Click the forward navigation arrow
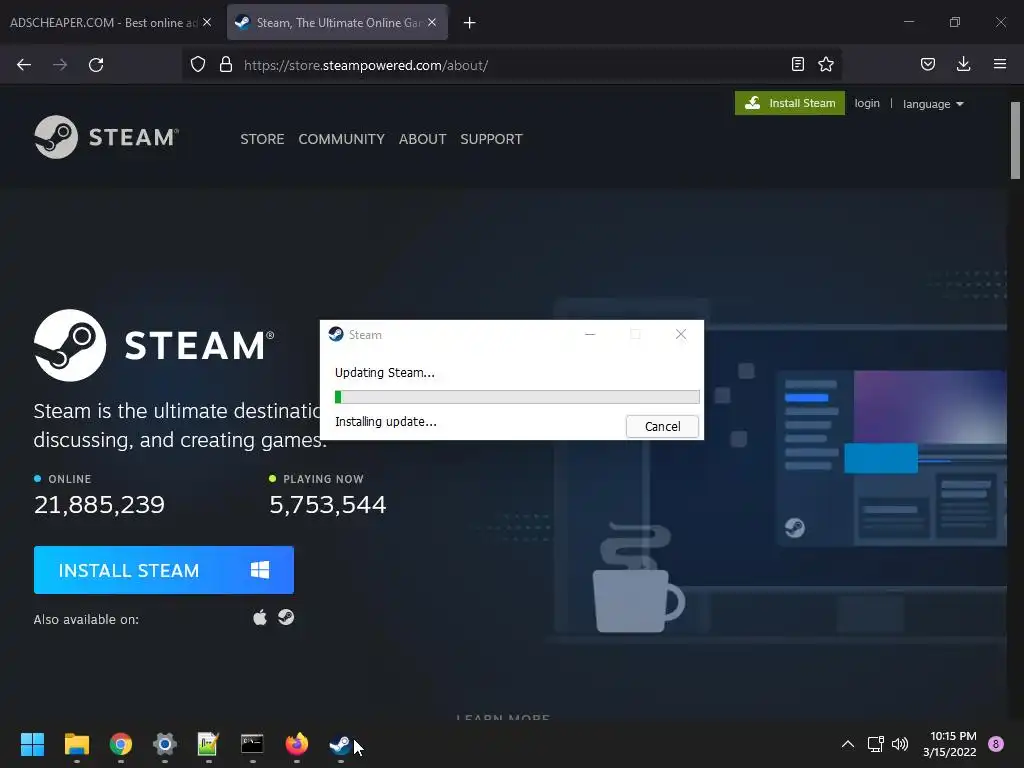Viewport: 1024px width, 768px height. point(60,65)
